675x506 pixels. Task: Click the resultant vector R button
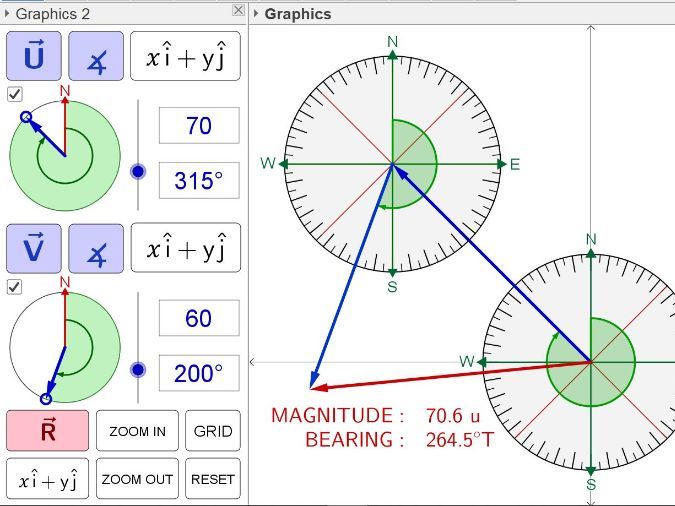point(47,431)
